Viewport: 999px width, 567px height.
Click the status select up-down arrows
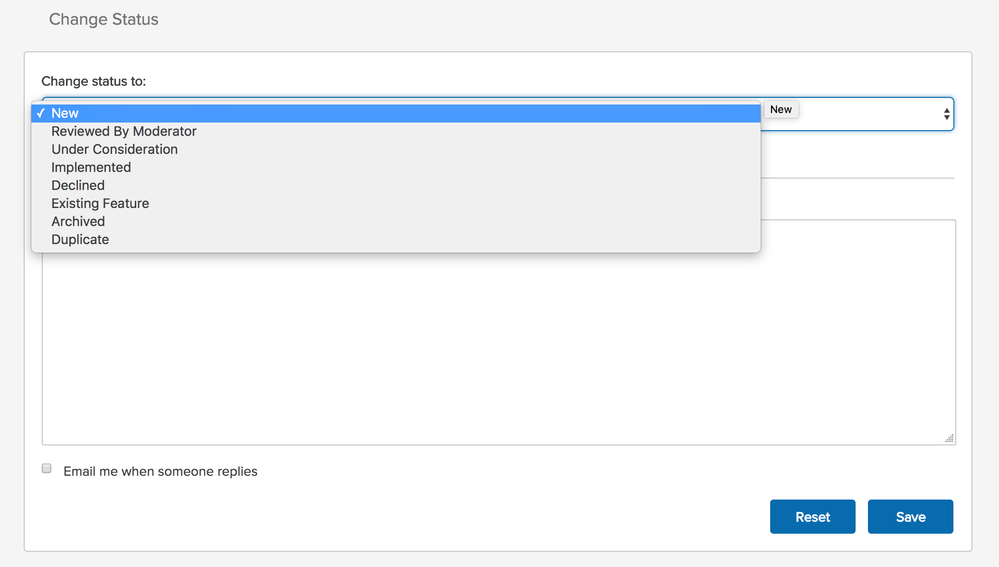(x=946, y=114)
